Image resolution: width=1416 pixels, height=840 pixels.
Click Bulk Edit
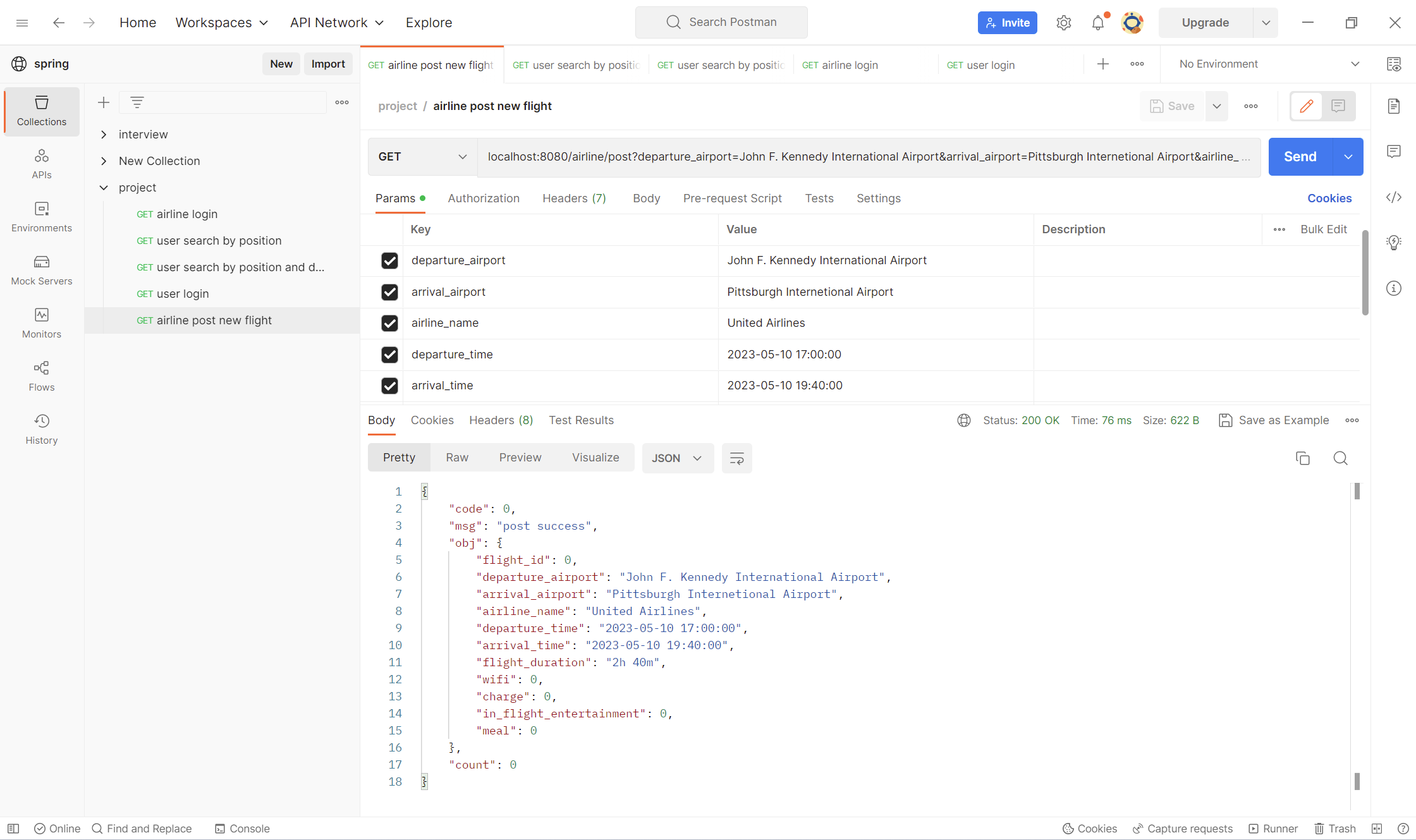pos(1324,229)
